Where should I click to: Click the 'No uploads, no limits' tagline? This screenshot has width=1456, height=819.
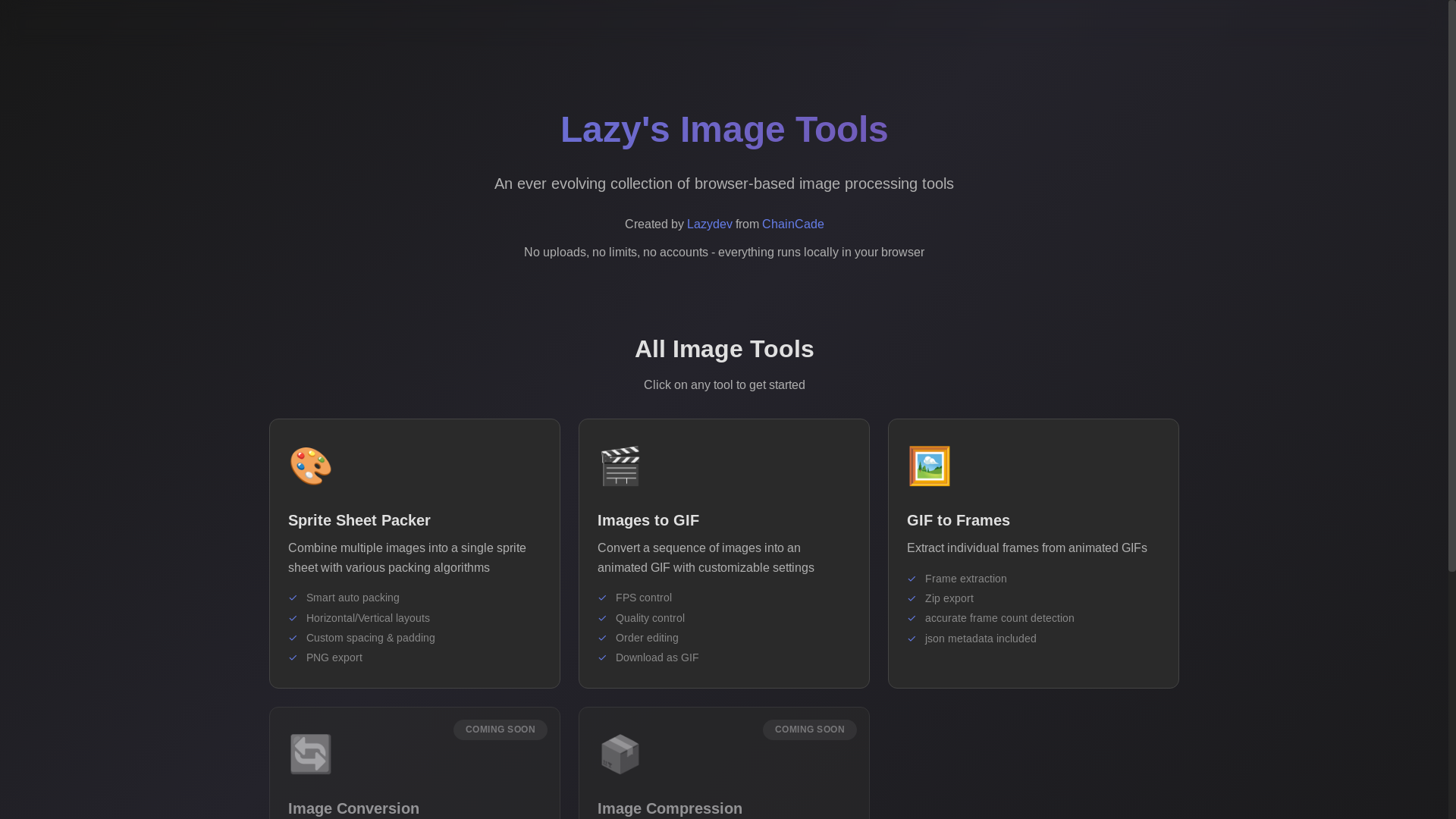click(724, 253)
